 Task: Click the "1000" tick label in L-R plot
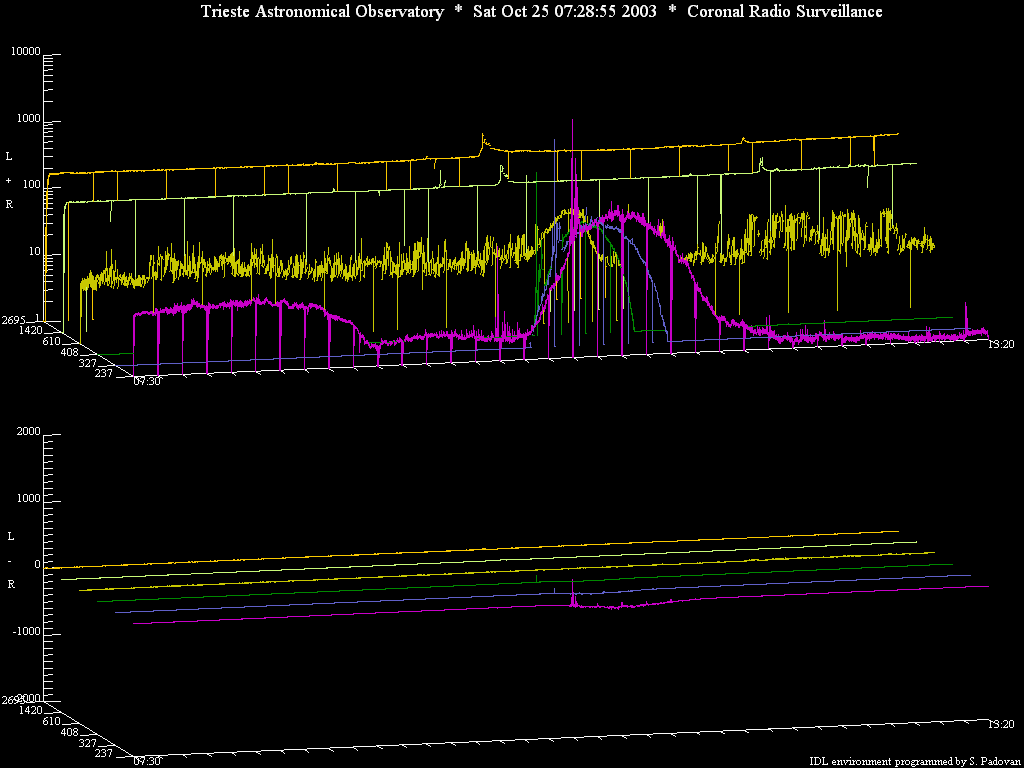click(29, 498)
